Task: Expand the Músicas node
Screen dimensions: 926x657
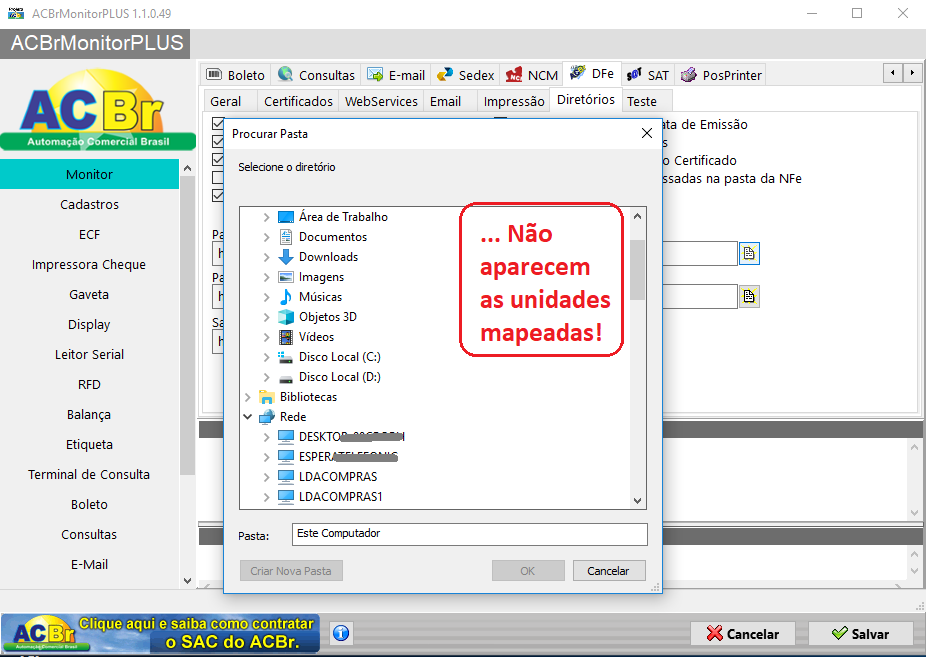Action: 266,298
